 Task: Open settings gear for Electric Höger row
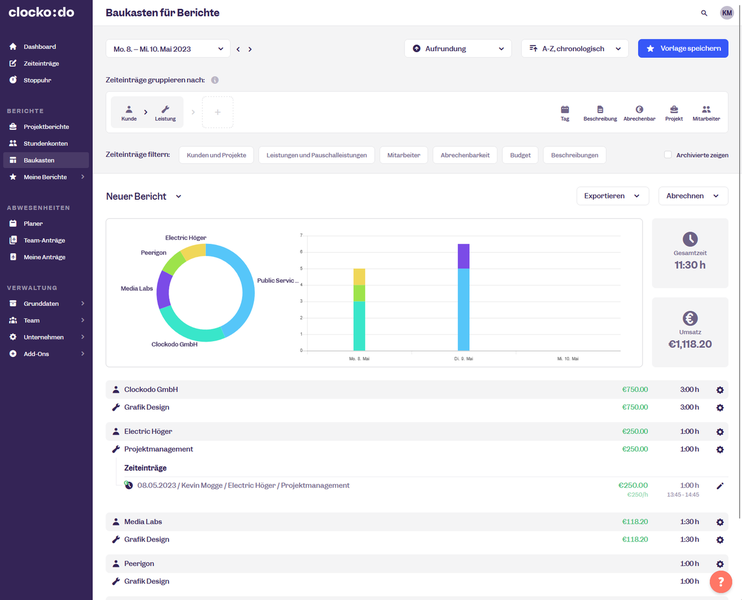720,432
